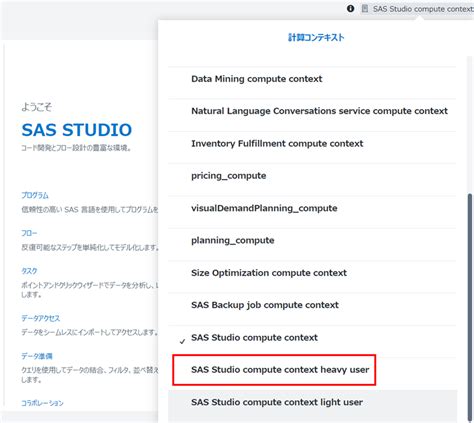Click the SAS STUDIO title text
The width and height of the screenshot is (474, 423).
point(77,130)
